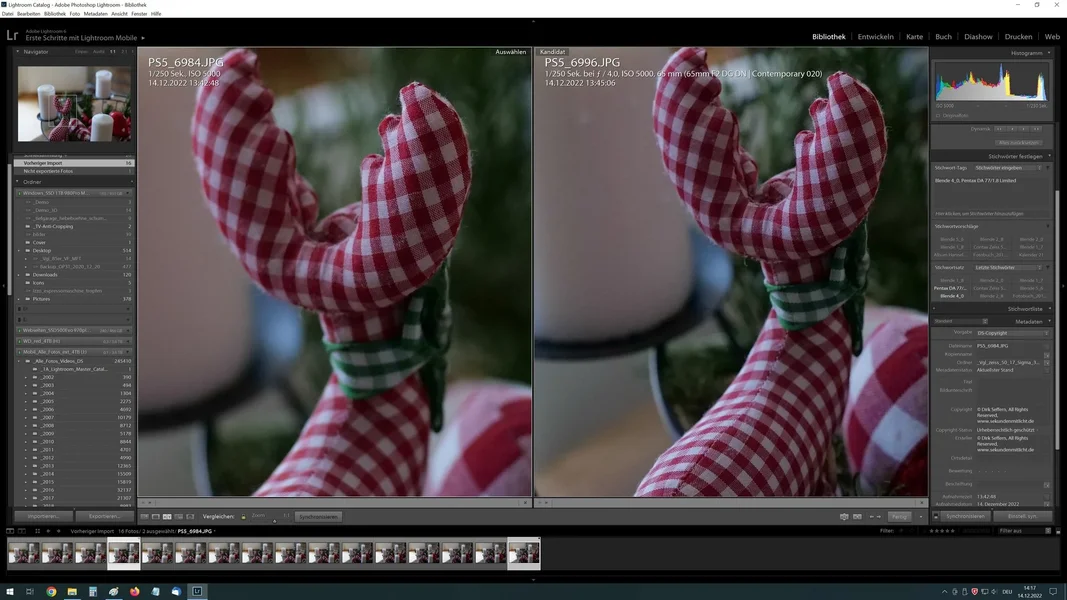Collapse the Ordner panel

tap(18, 182)
